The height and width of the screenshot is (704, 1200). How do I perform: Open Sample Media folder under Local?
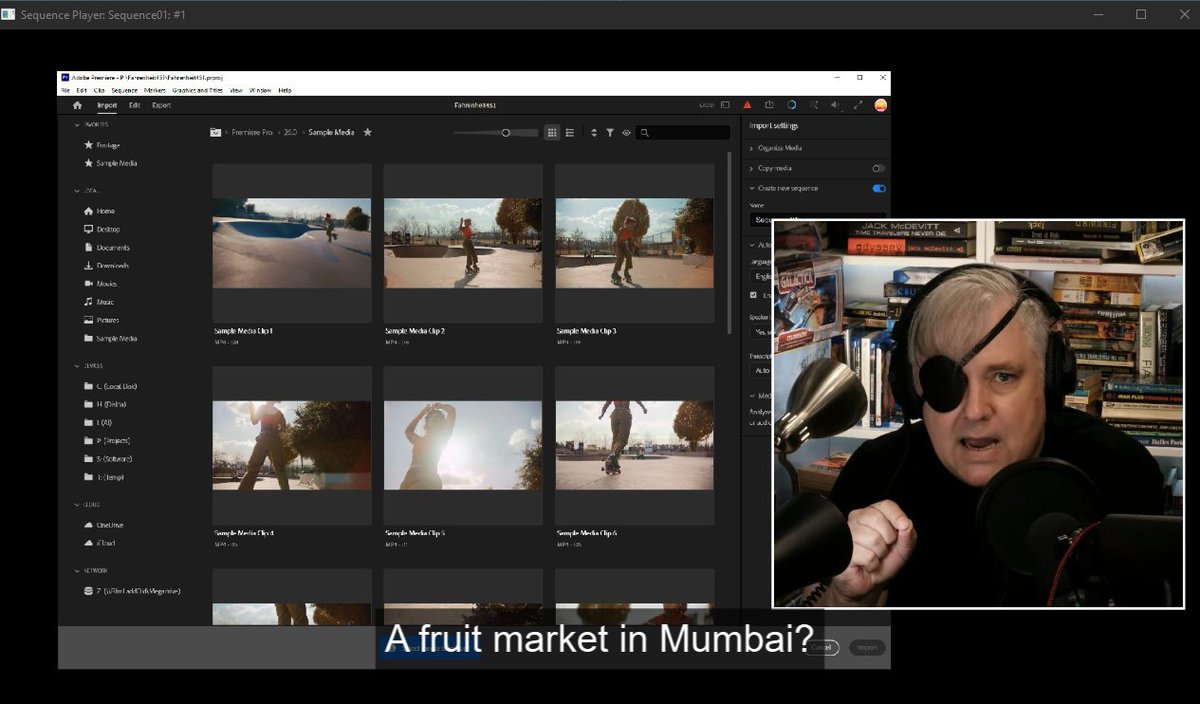click(x=110, y=338)
